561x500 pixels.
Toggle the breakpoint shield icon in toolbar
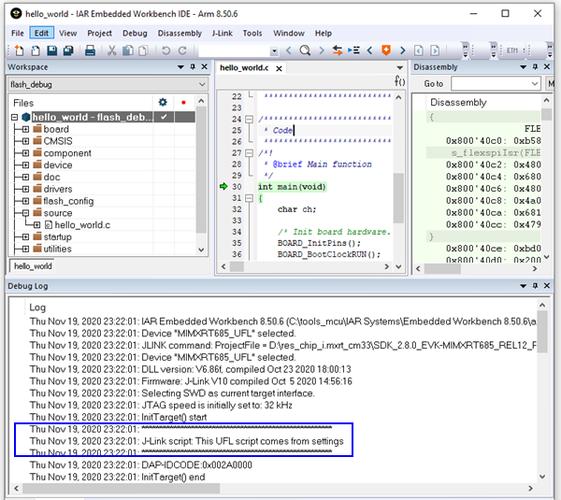pyautogui.click(x=386, y=50)
